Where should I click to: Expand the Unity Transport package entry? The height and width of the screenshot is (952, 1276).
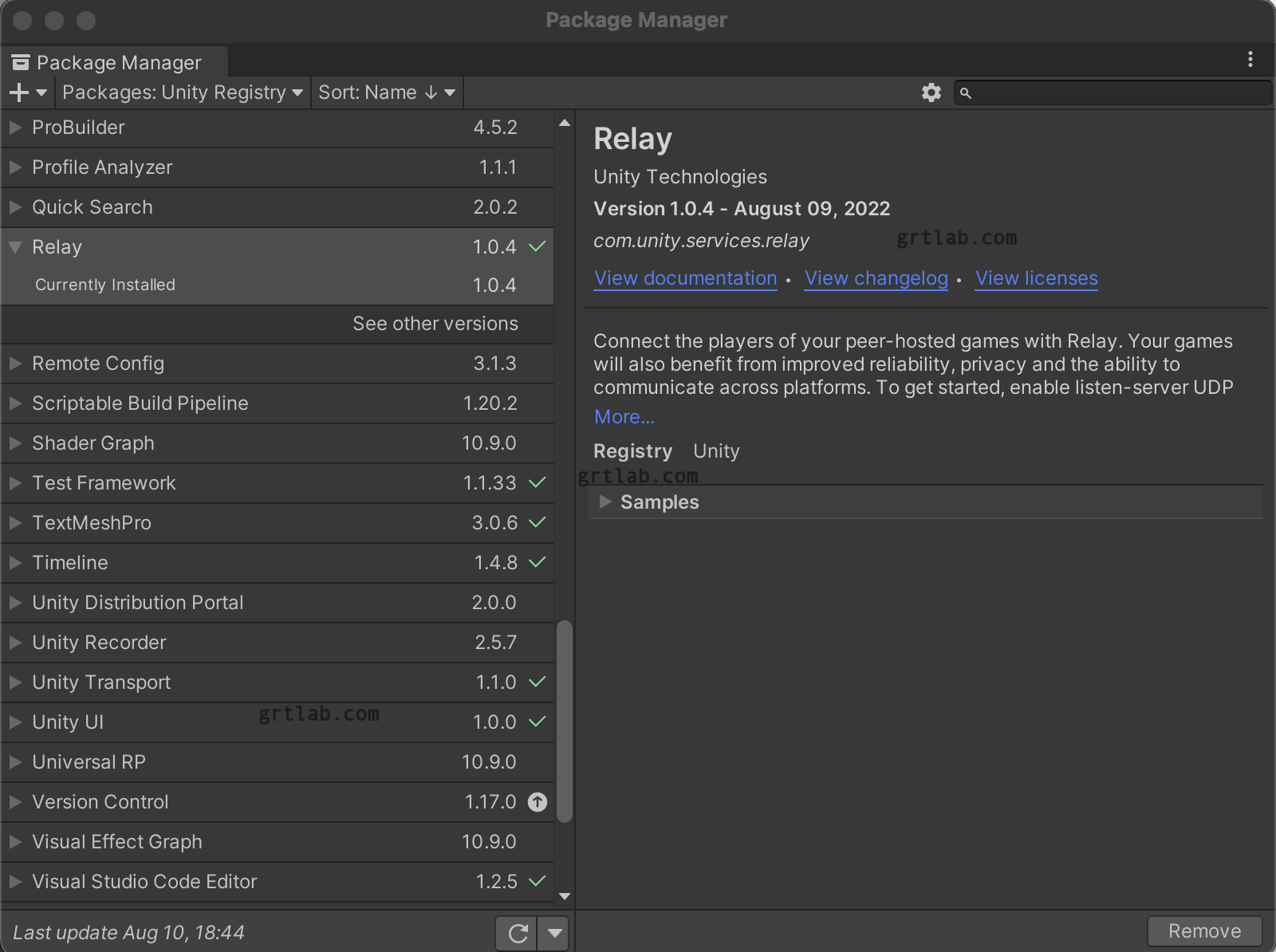click(14, 683)
